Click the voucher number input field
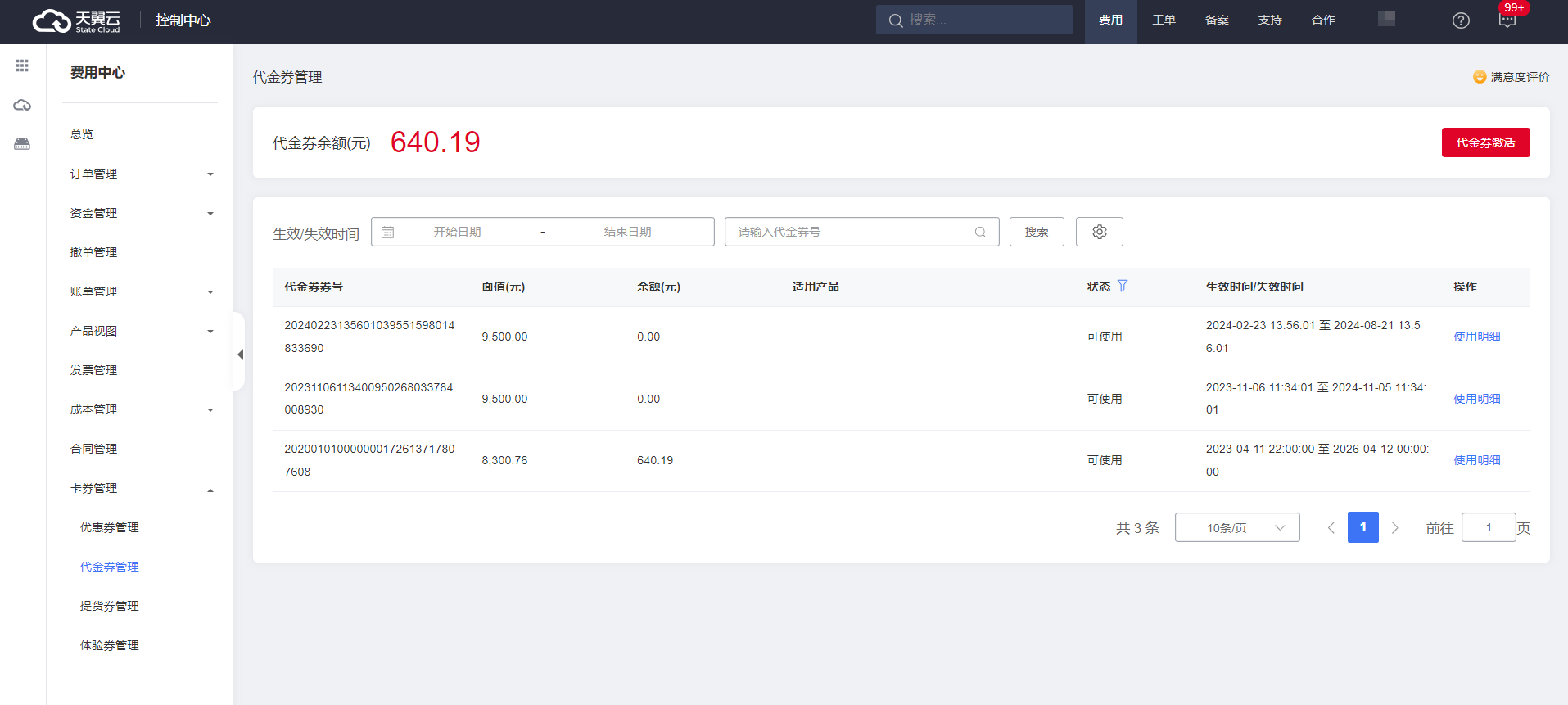 [852, 232]
